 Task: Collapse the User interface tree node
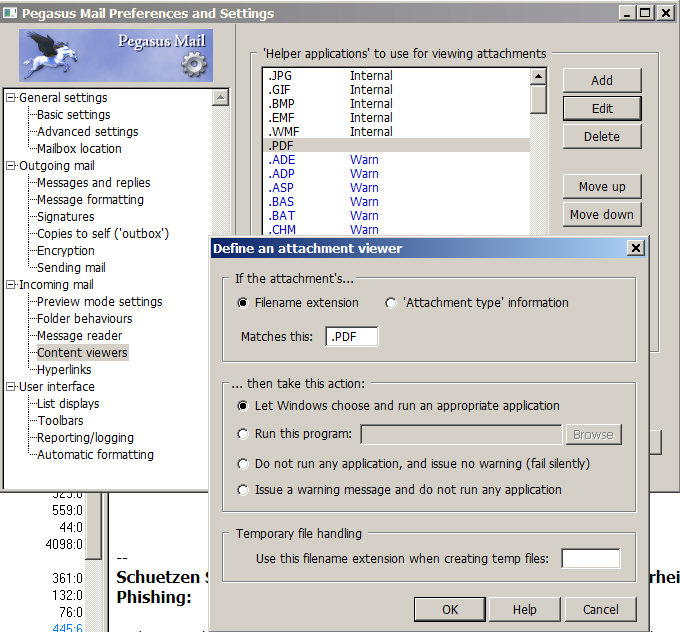11,387
